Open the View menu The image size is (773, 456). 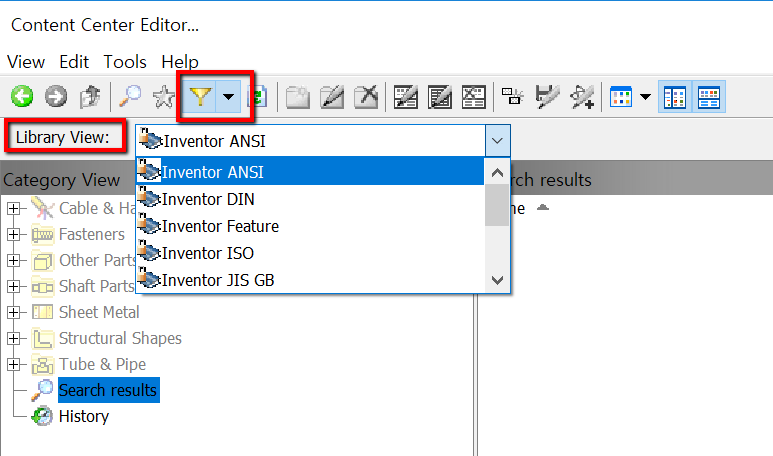pos(26,62)
